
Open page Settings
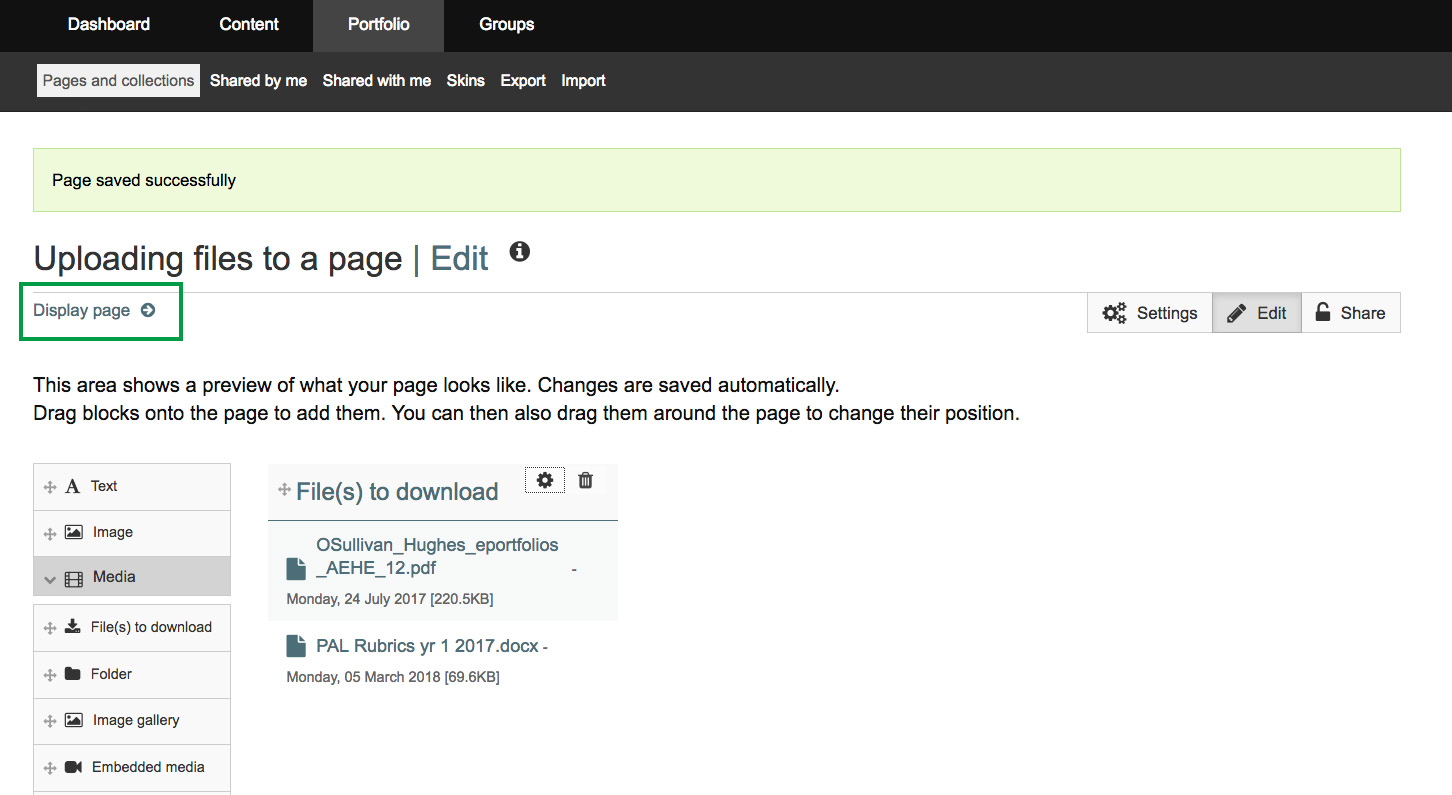pos(1150,313)
